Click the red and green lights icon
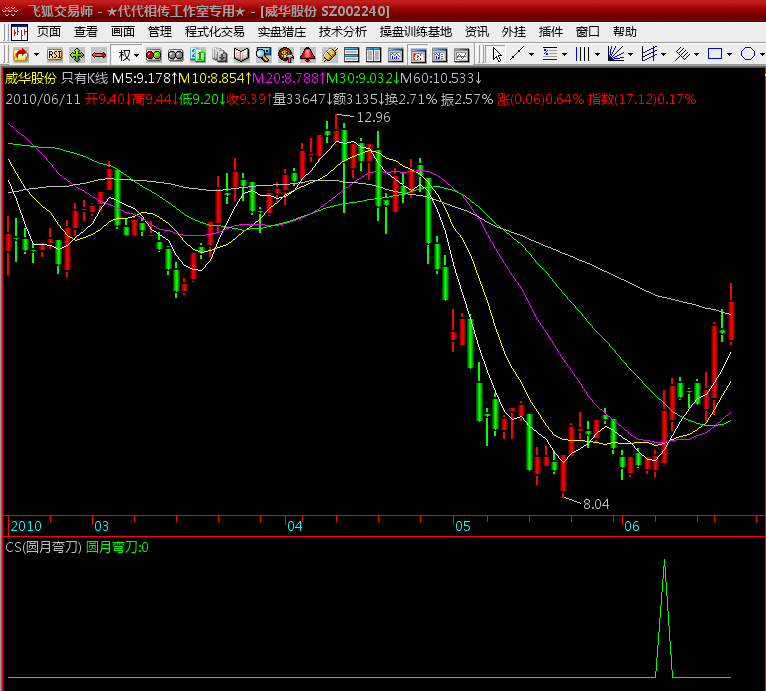 [x=153, y=55]
